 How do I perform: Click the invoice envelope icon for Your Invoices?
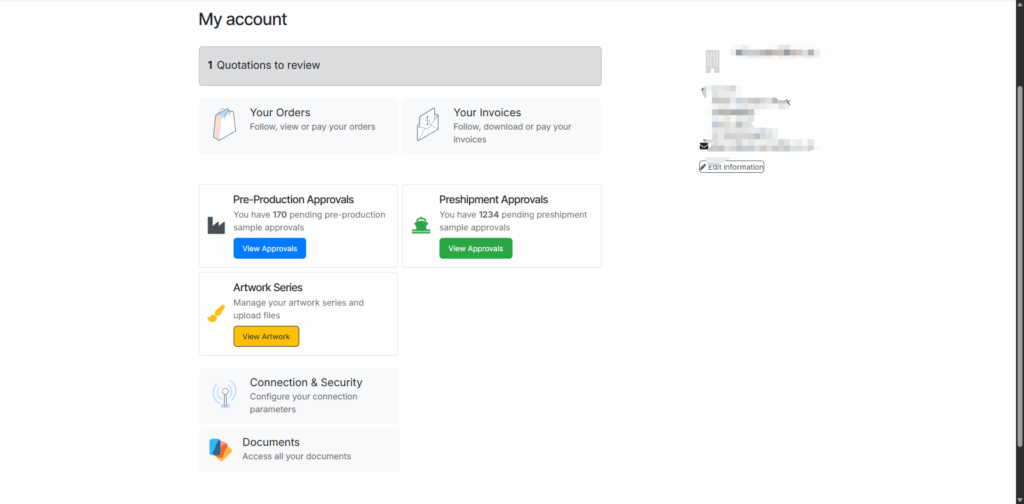pos(428,125)
